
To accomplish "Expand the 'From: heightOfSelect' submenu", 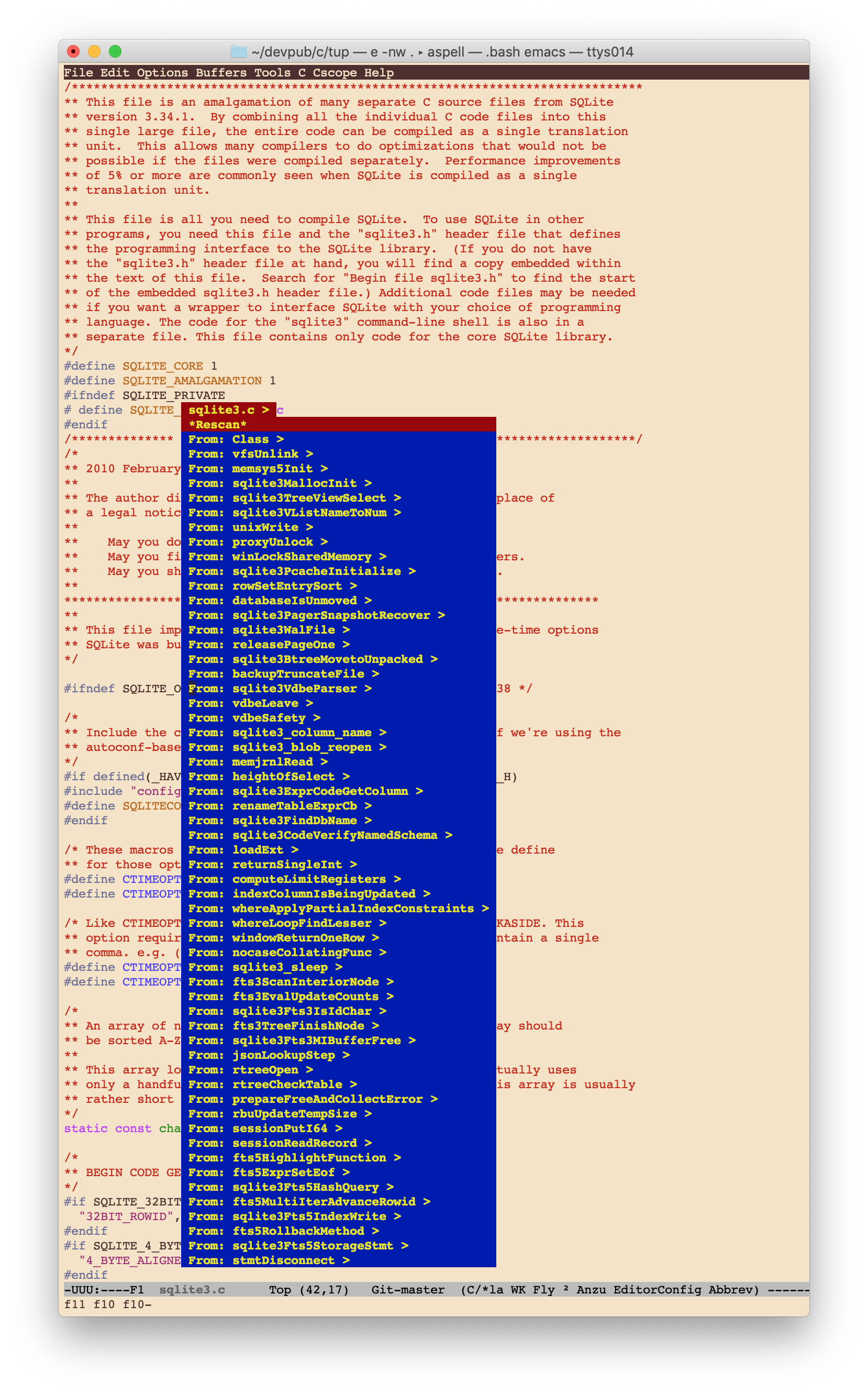I will [x=339, y=776].
